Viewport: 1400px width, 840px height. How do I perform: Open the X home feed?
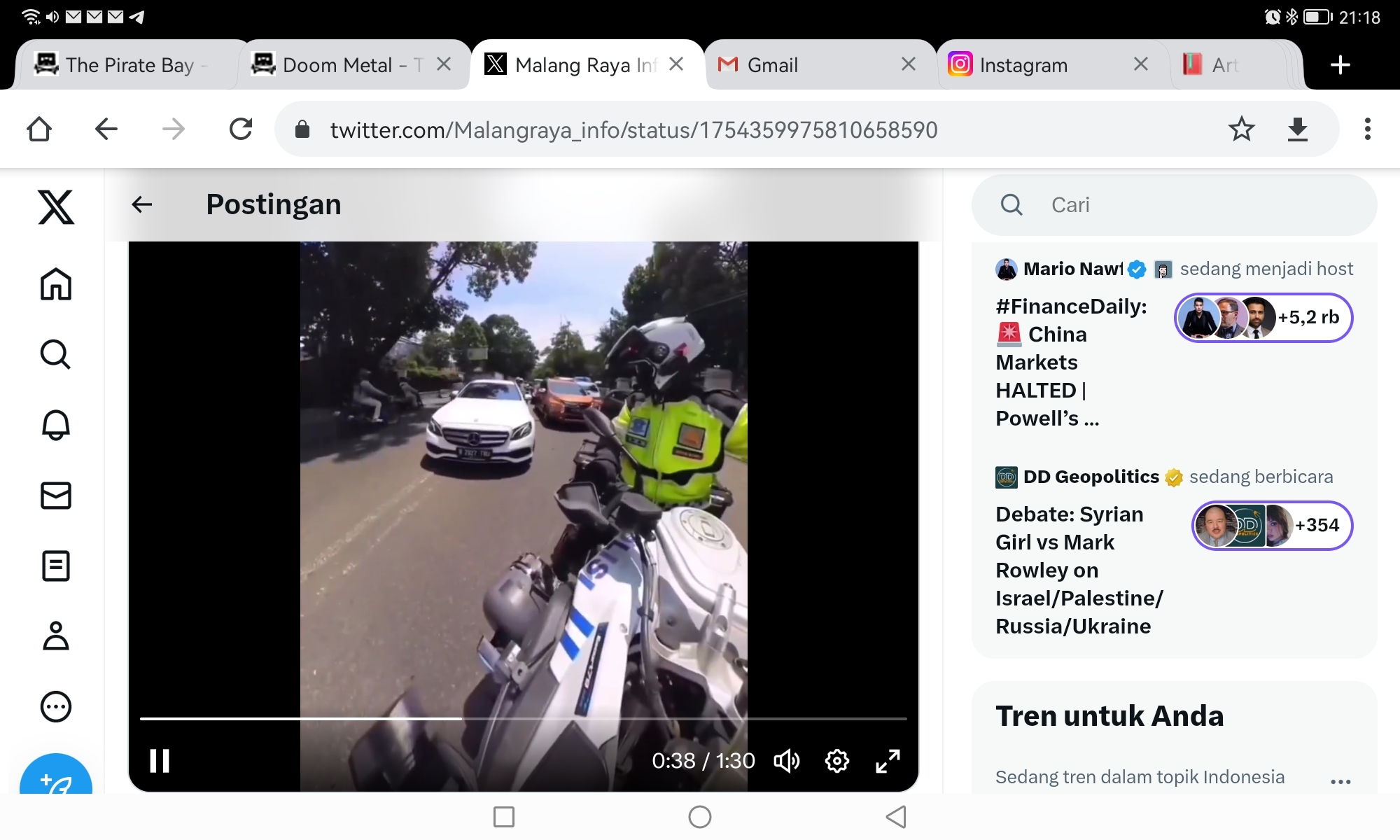tap(56, 285)
